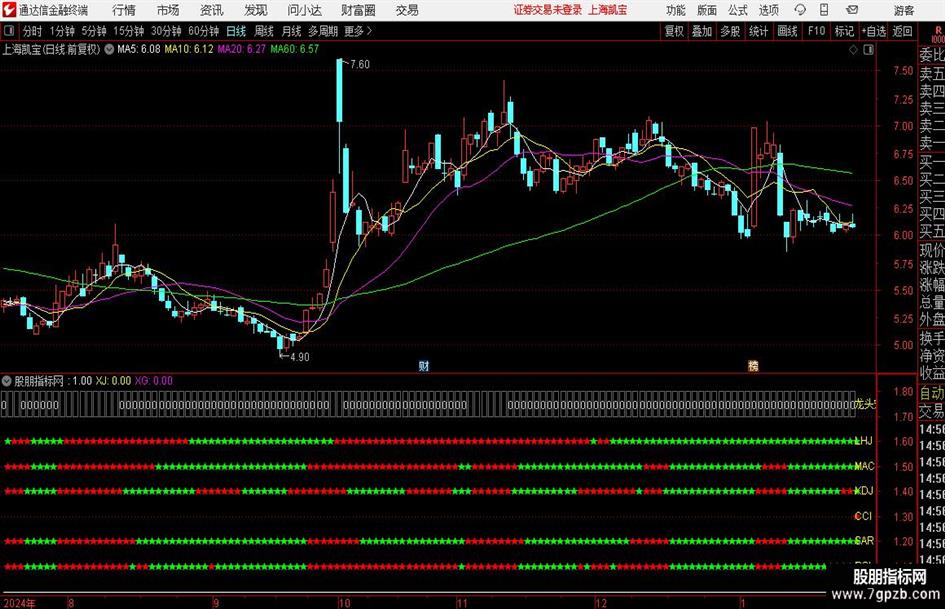This screenshot has width=945, height=609.
Task: Click the MA10: 6.12 indicator value
Action: click(x=189, y=49)
